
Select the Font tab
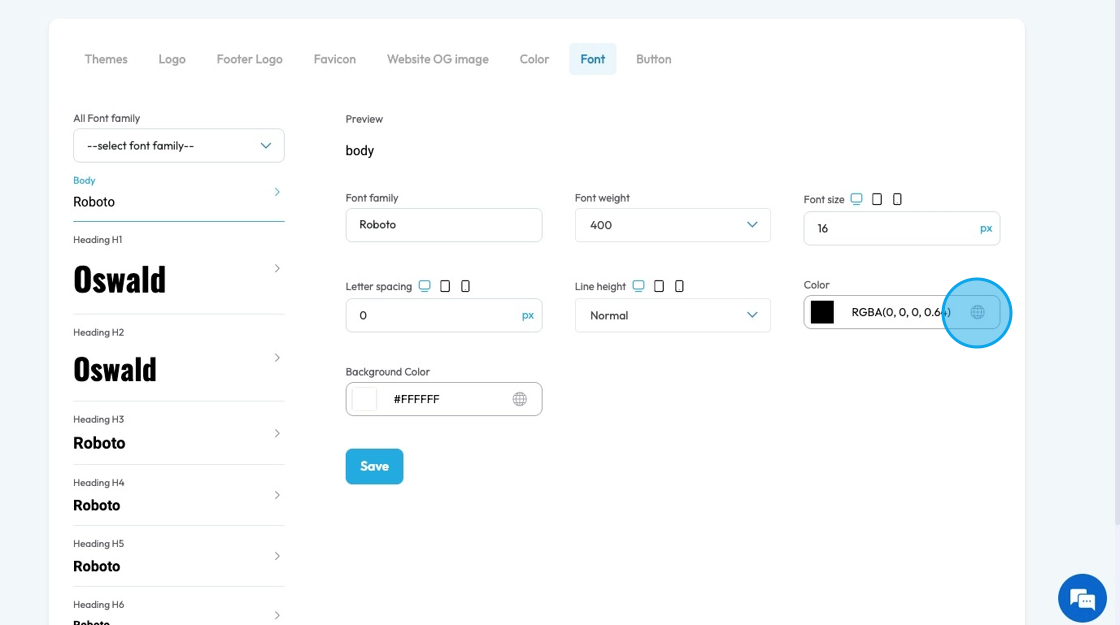(x=592, y=59)
